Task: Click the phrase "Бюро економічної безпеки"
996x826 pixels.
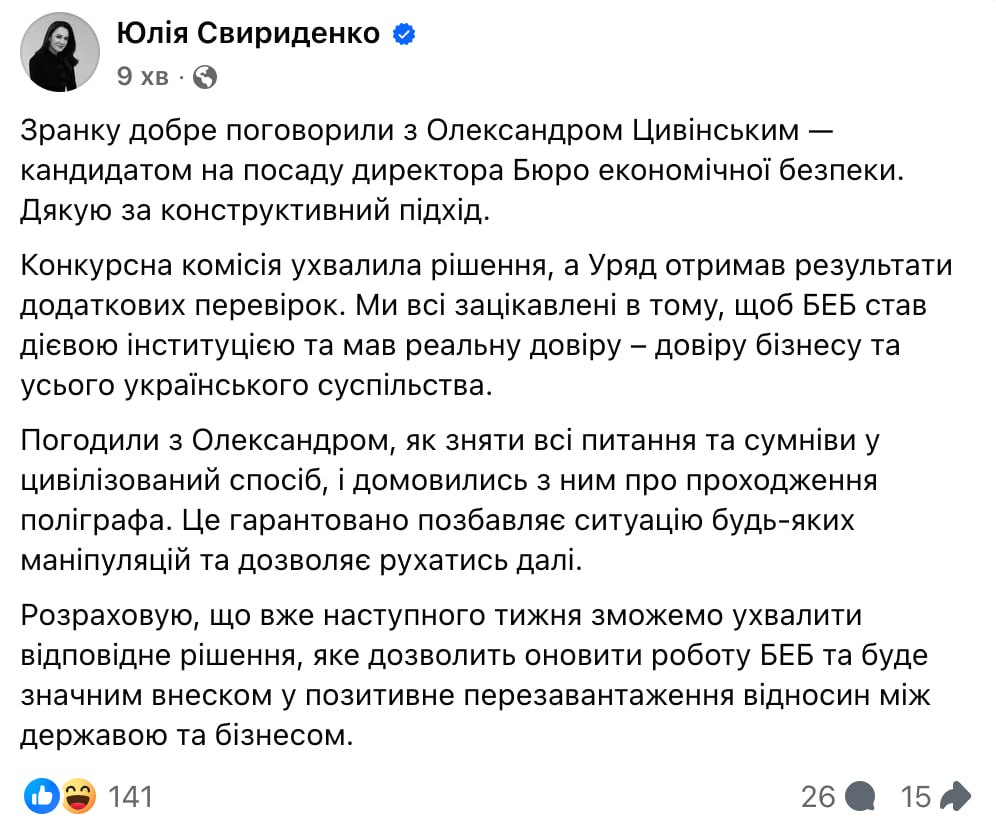Action: pos(734,170)
